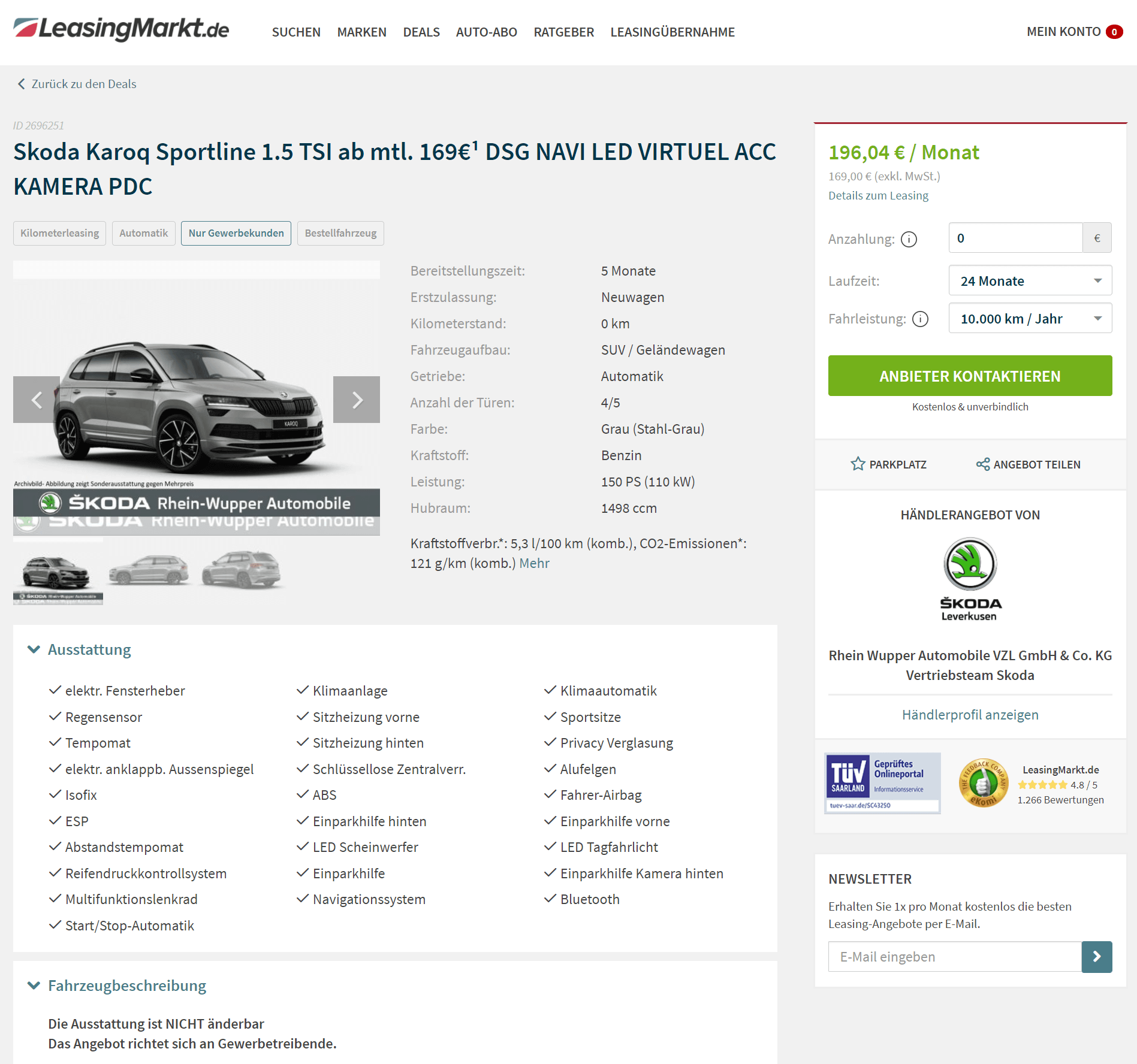The width and height of the screenshot is (1137, 1064).
Task: Click the TÜV Saarland badge
Action: click(882, 783)
